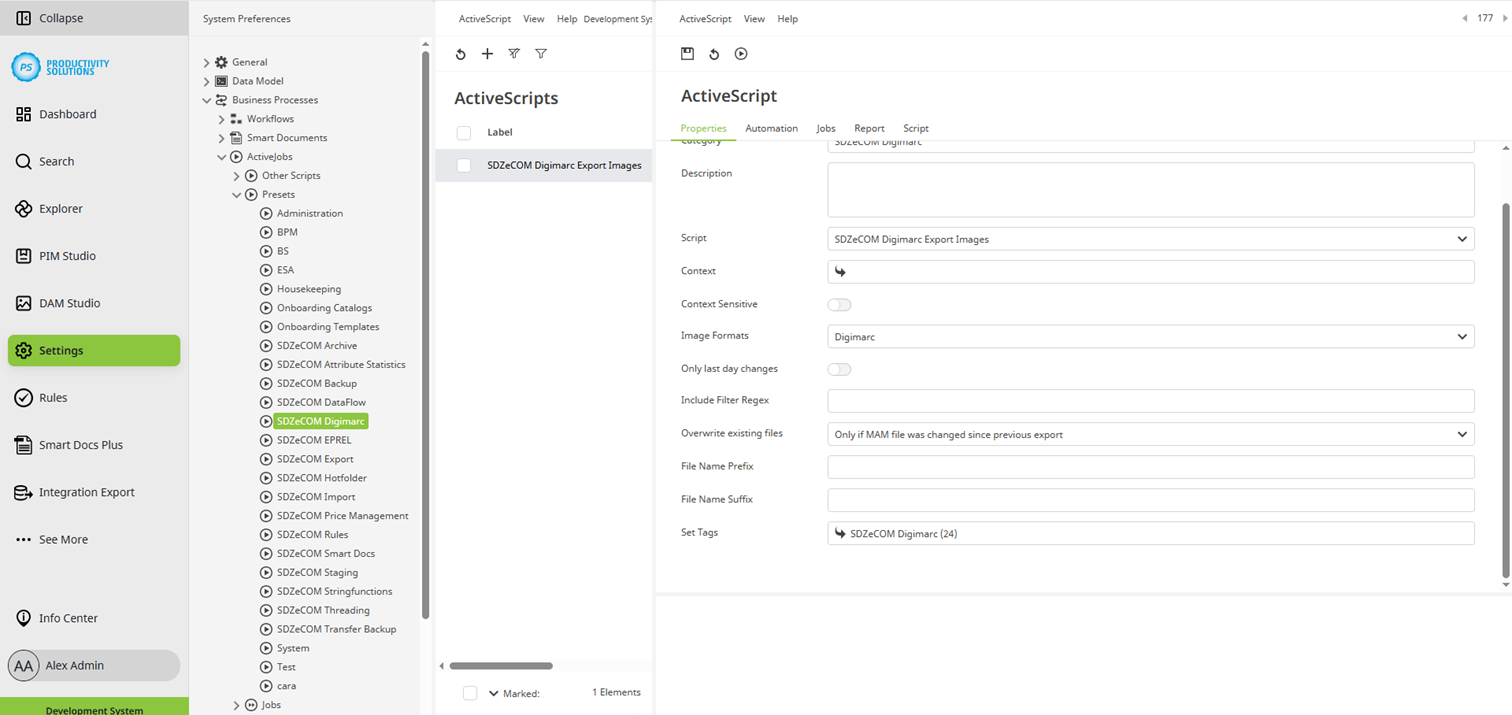The height and width of the screenshot is (715, 1512).
Task: Open the DAM Studio sidebar icon
Action: click(24, 303)
